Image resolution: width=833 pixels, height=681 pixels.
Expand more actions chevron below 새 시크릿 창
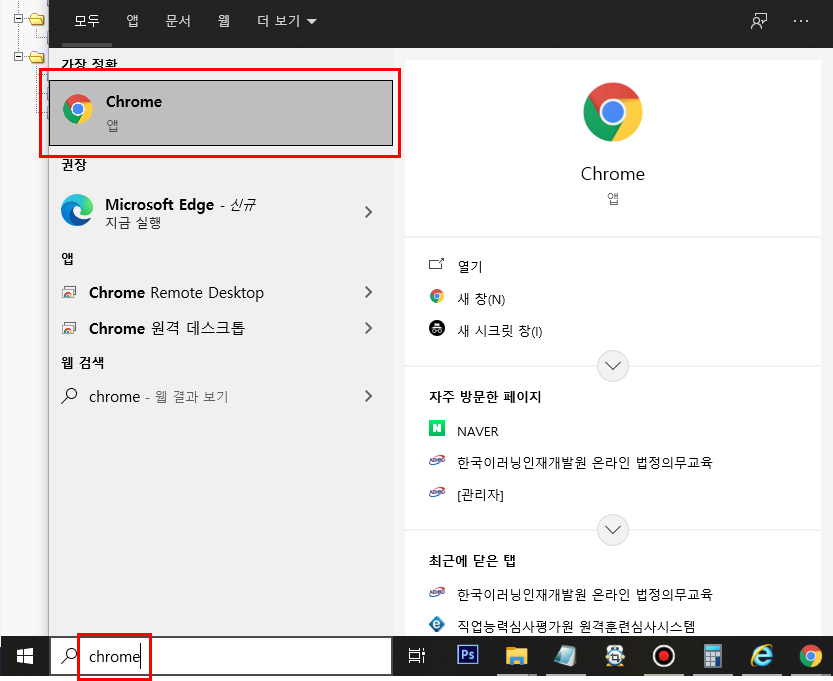pyautogui.click(x=613, y=366)
